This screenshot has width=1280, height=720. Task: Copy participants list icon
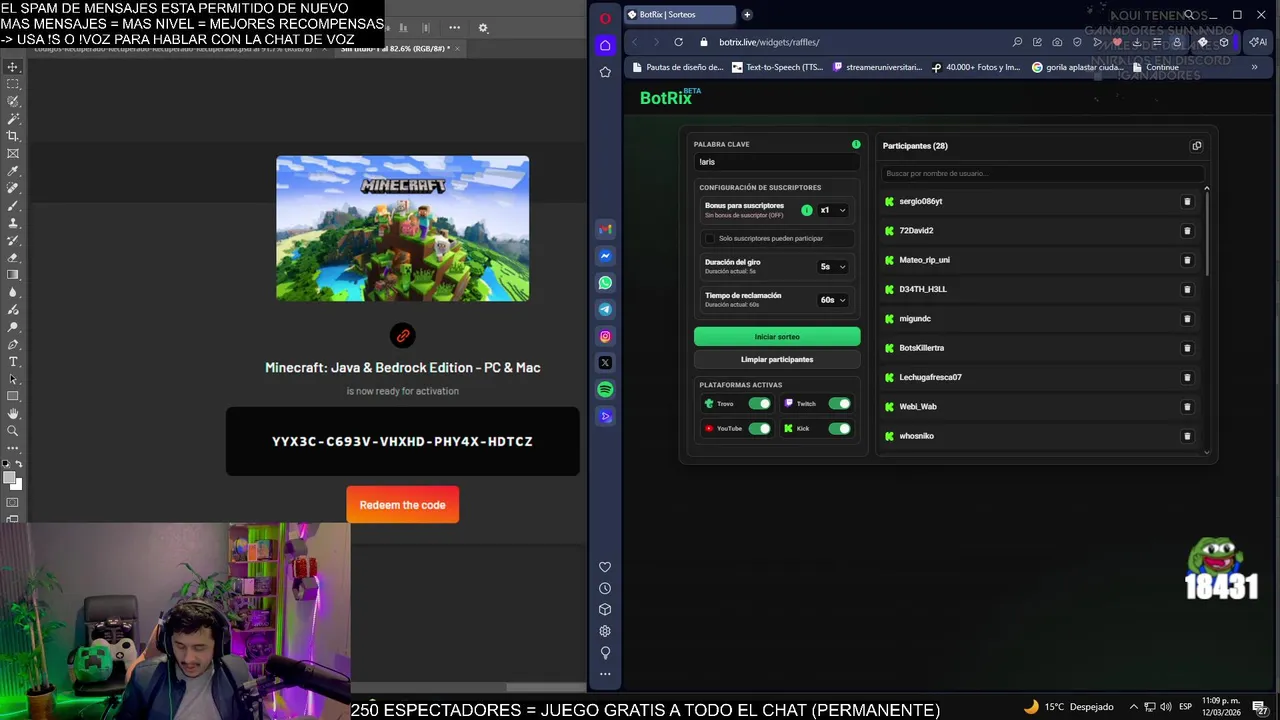tap(1196, 146)
